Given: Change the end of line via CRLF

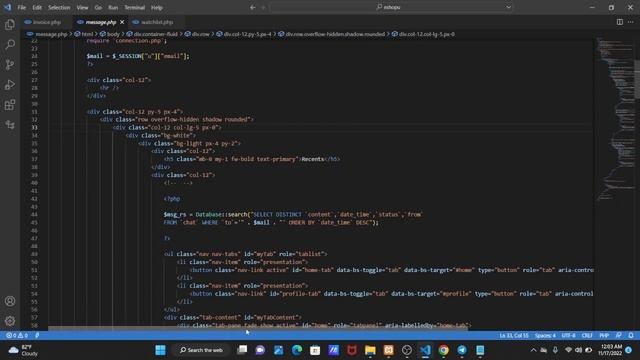Looking at the screenshot, I should [x=587, y=336].
